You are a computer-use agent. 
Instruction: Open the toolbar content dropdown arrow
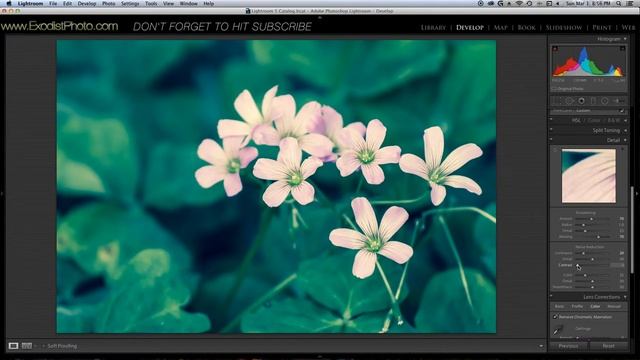click(541, 346)
